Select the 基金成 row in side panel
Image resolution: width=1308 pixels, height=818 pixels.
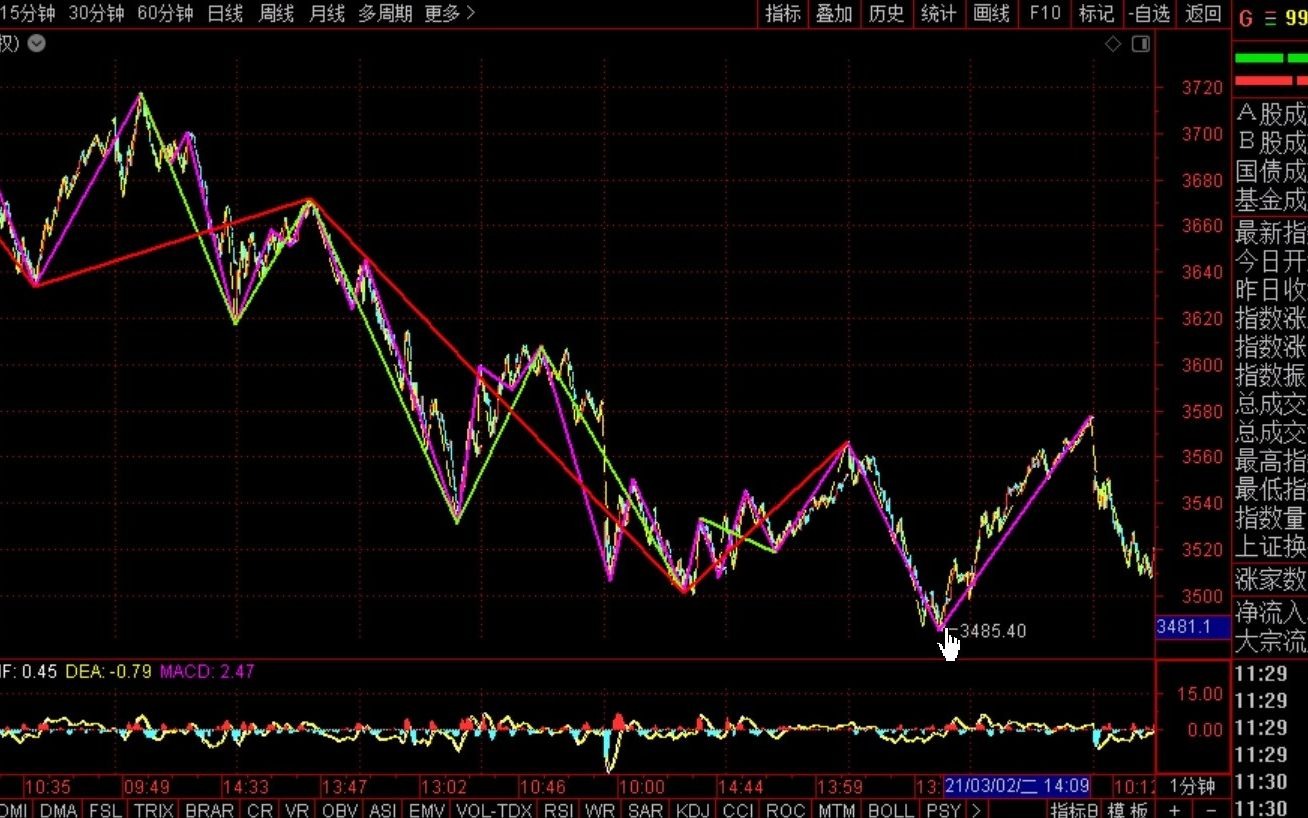[1270, 200]
